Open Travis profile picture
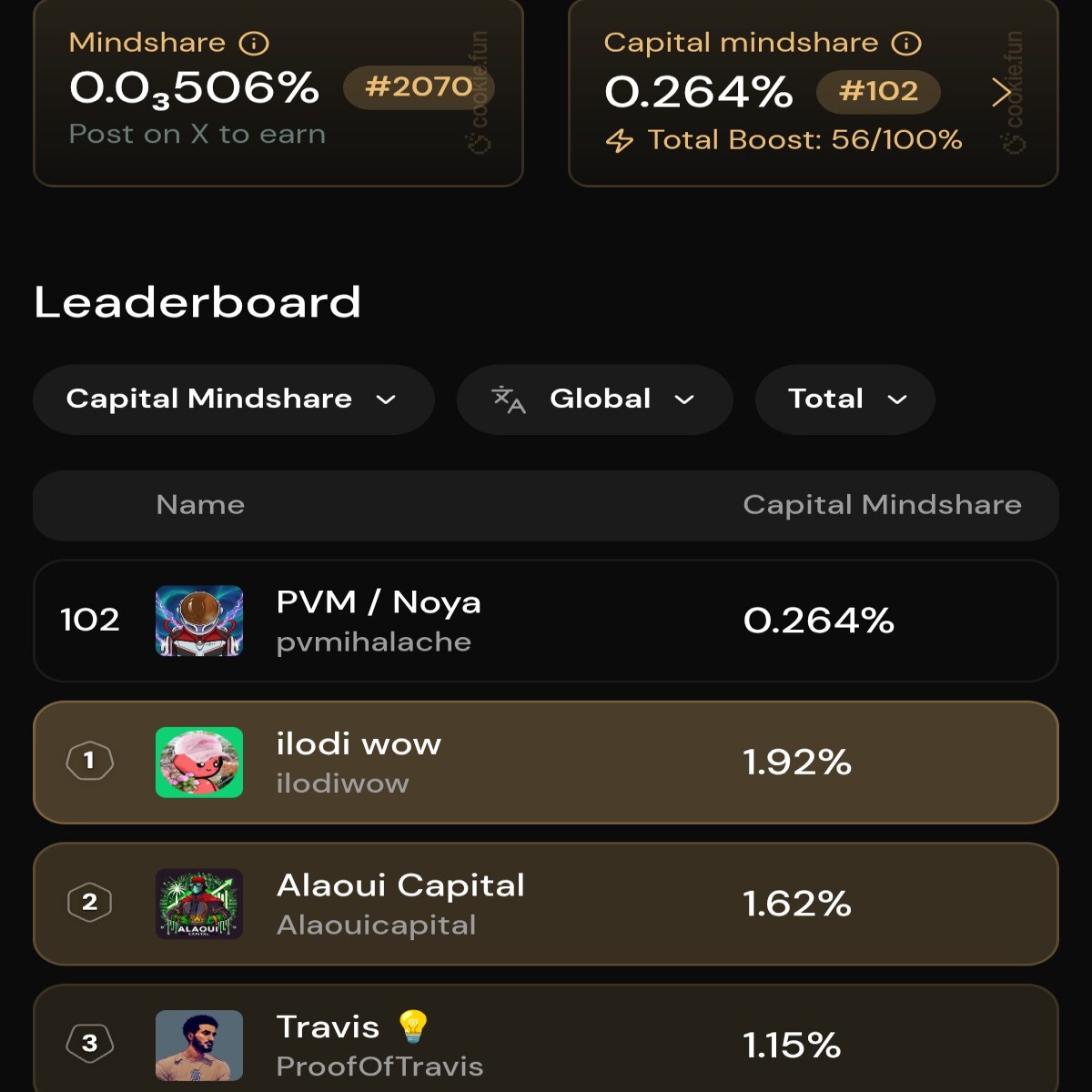 [x=199, y=1046]
